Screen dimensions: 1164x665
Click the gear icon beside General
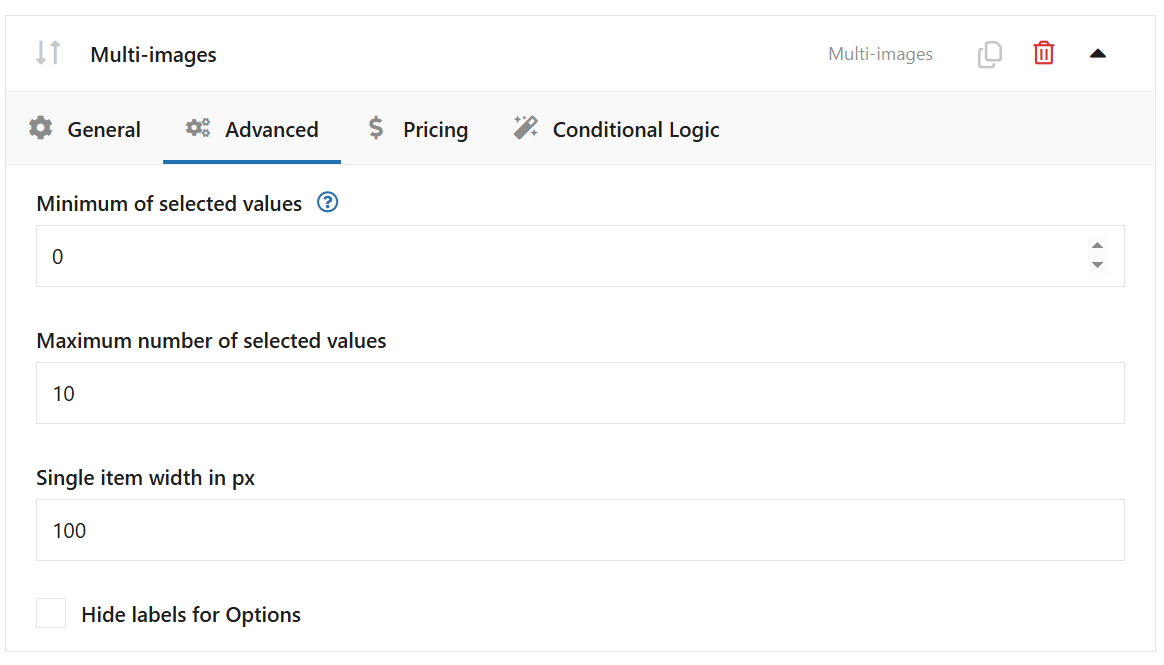40,128
